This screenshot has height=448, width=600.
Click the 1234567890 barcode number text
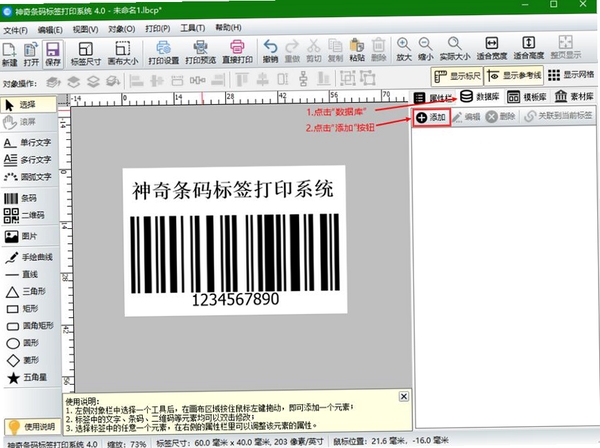235,300
